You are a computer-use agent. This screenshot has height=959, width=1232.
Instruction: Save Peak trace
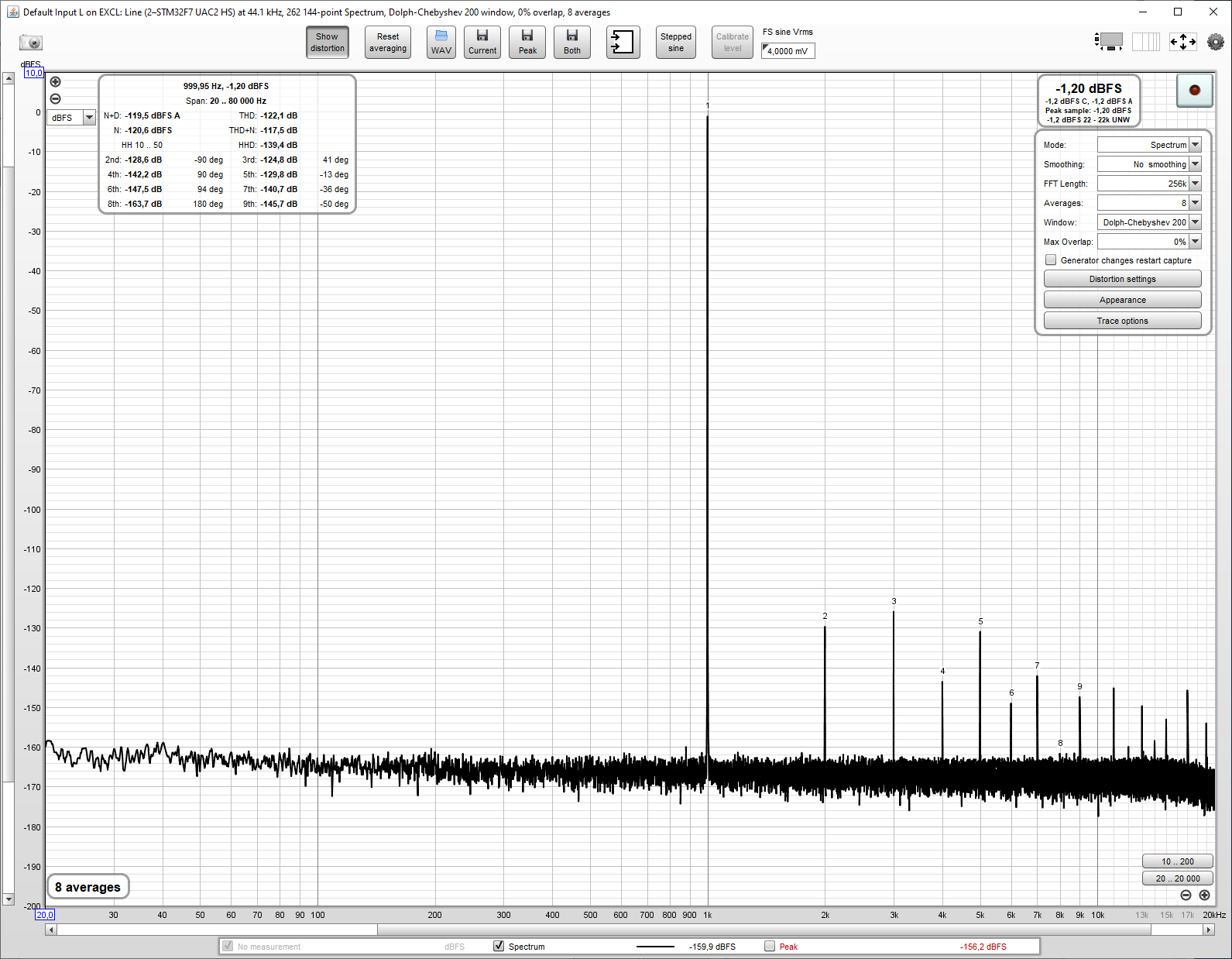(527, 43)
